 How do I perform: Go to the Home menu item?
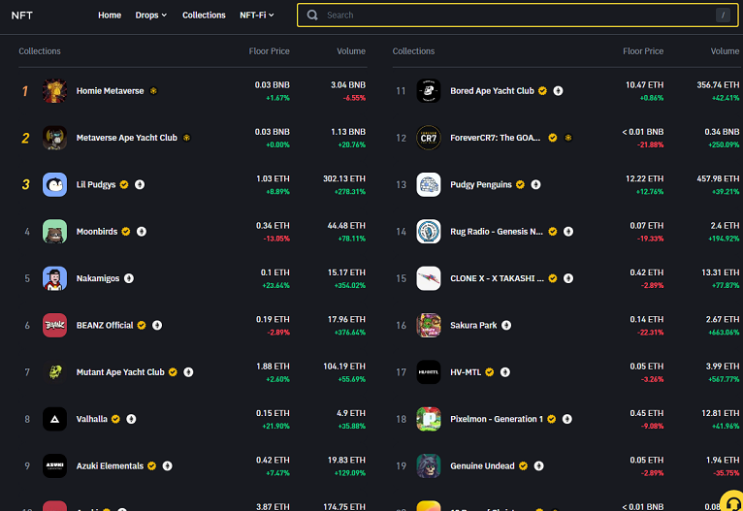point(109,15)
